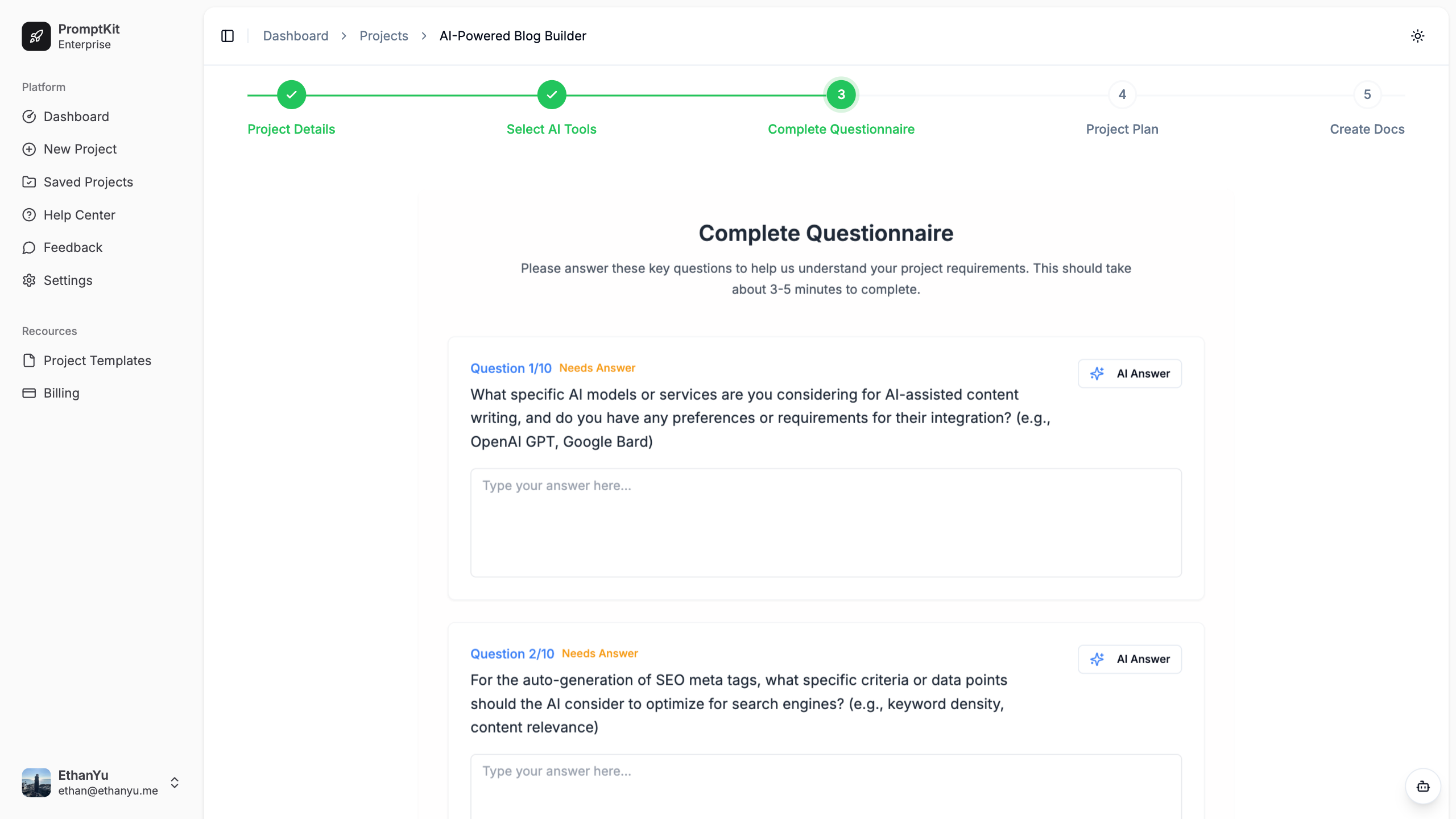Open the Feedback chat bubble icon
The width and height of the screenshot is (1456, 819).
(29, 247)
